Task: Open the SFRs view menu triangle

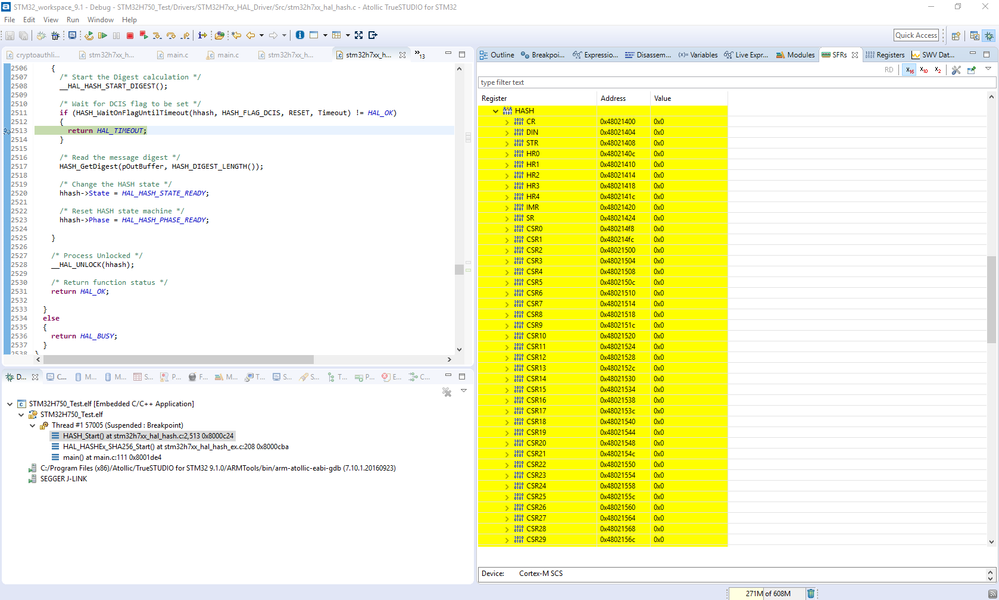Action: point(988,69)
